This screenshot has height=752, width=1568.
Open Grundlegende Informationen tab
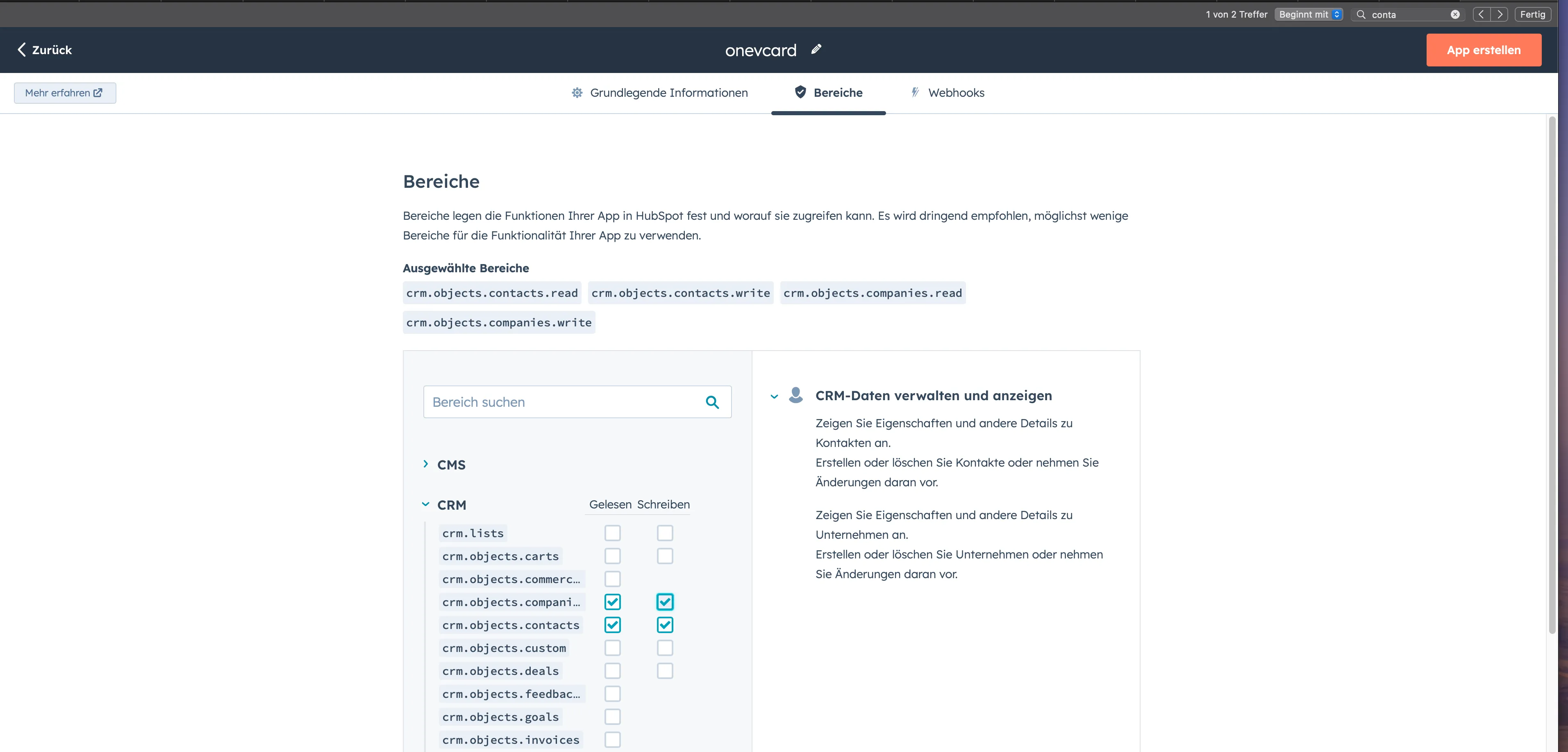(x=659, y=93)
